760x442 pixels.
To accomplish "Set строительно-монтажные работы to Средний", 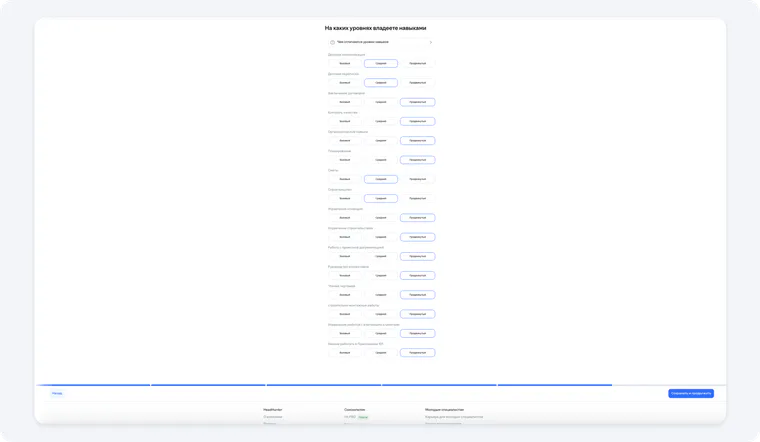I will tap(381, 314).
